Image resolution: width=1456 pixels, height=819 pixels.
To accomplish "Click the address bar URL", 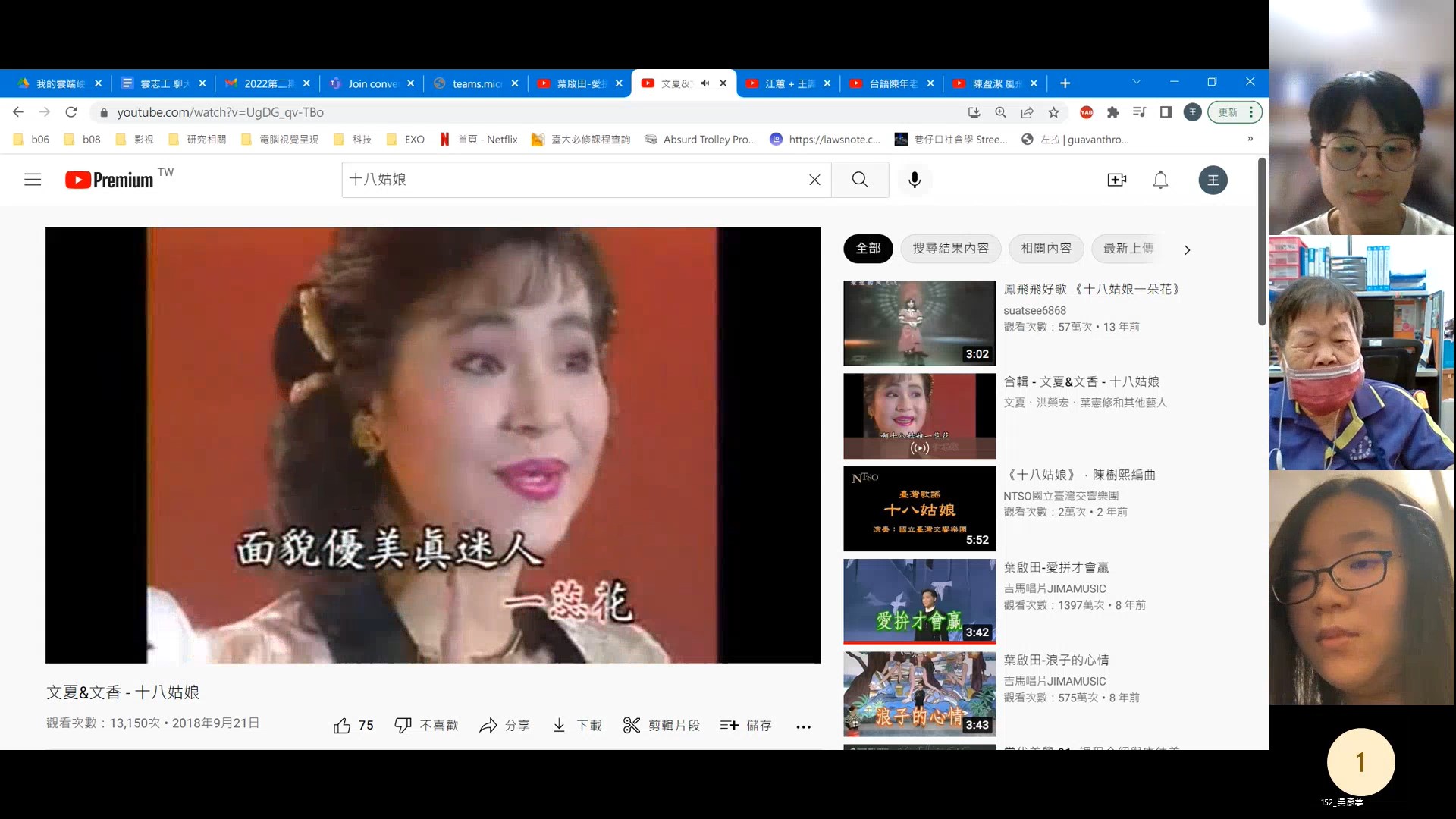I will (220, 112).
